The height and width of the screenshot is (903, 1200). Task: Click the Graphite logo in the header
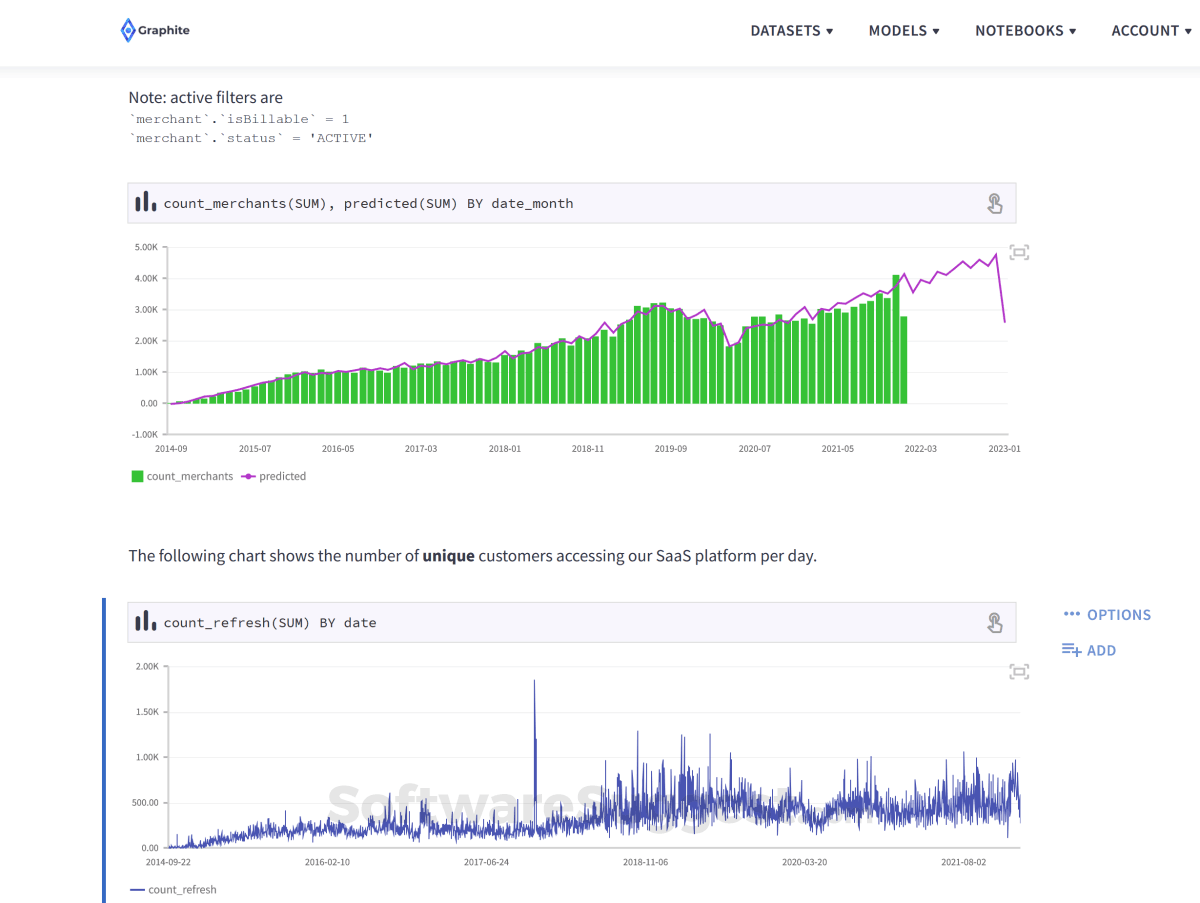154,30
